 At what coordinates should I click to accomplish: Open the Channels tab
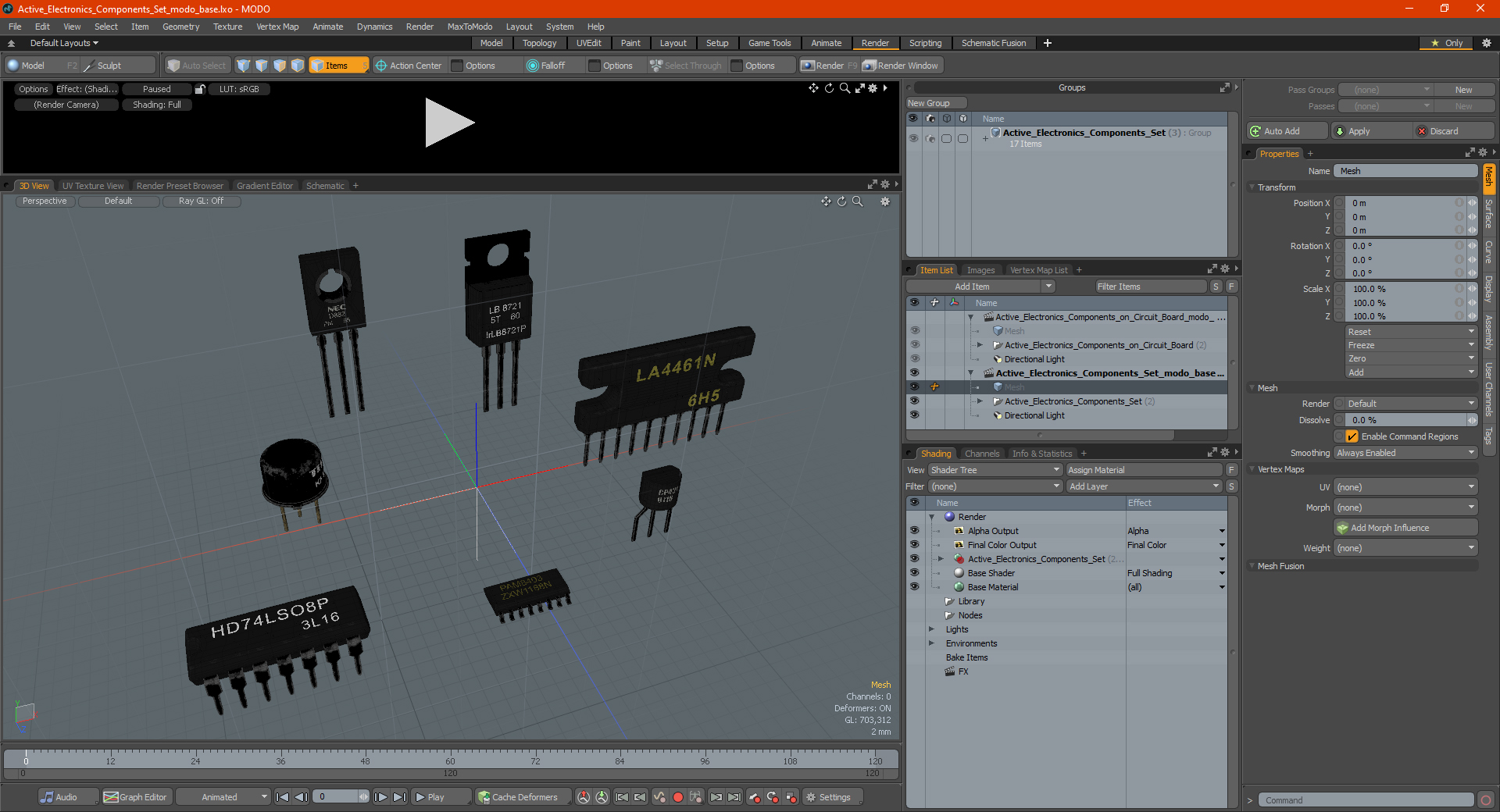pyautogui.click(x=981, y=454)
